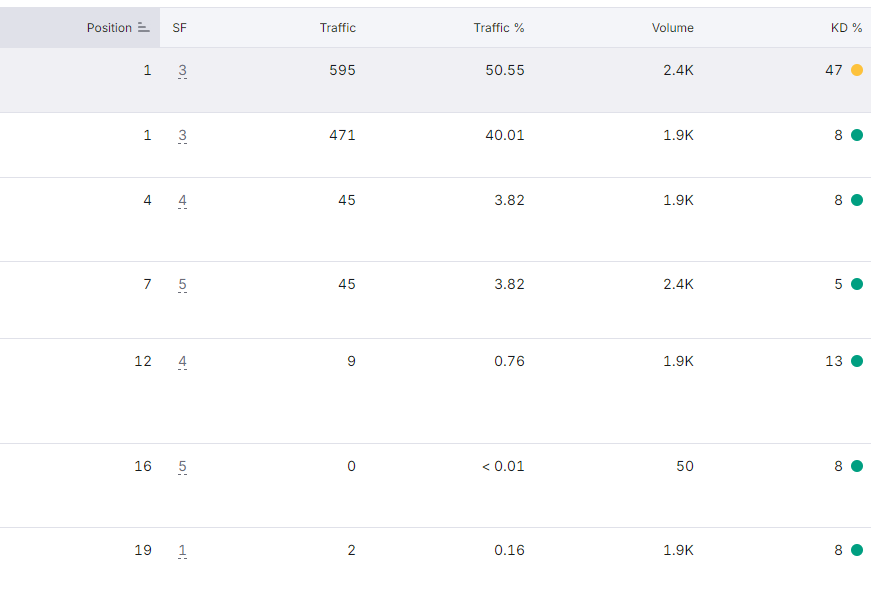Sort table by Traffic % header
The height and width of the screenshot is (615, 871).
pos(499,28)
